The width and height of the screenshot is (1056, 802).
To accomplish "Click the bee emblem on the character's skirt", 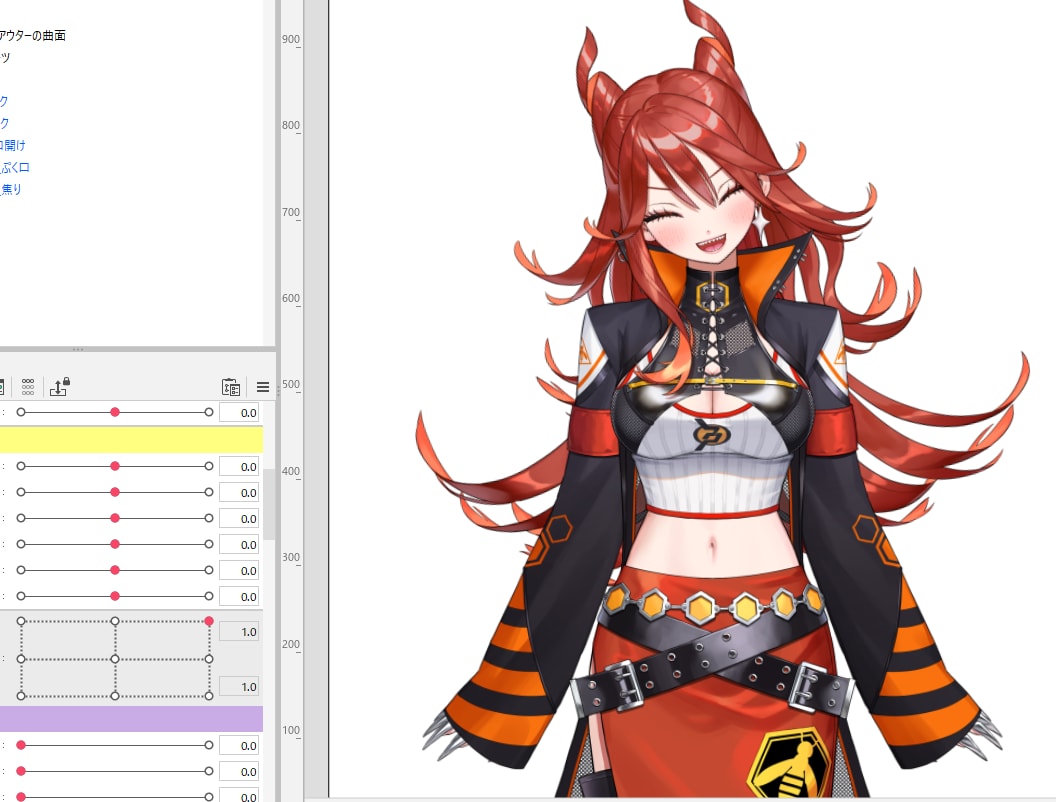I will pyautogui.click(x=789, y=763).
